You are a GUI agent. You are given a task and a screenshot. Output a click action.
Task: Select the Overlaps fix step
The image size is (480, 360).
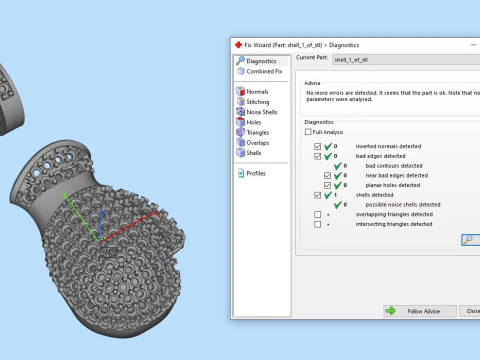point(253,143)
